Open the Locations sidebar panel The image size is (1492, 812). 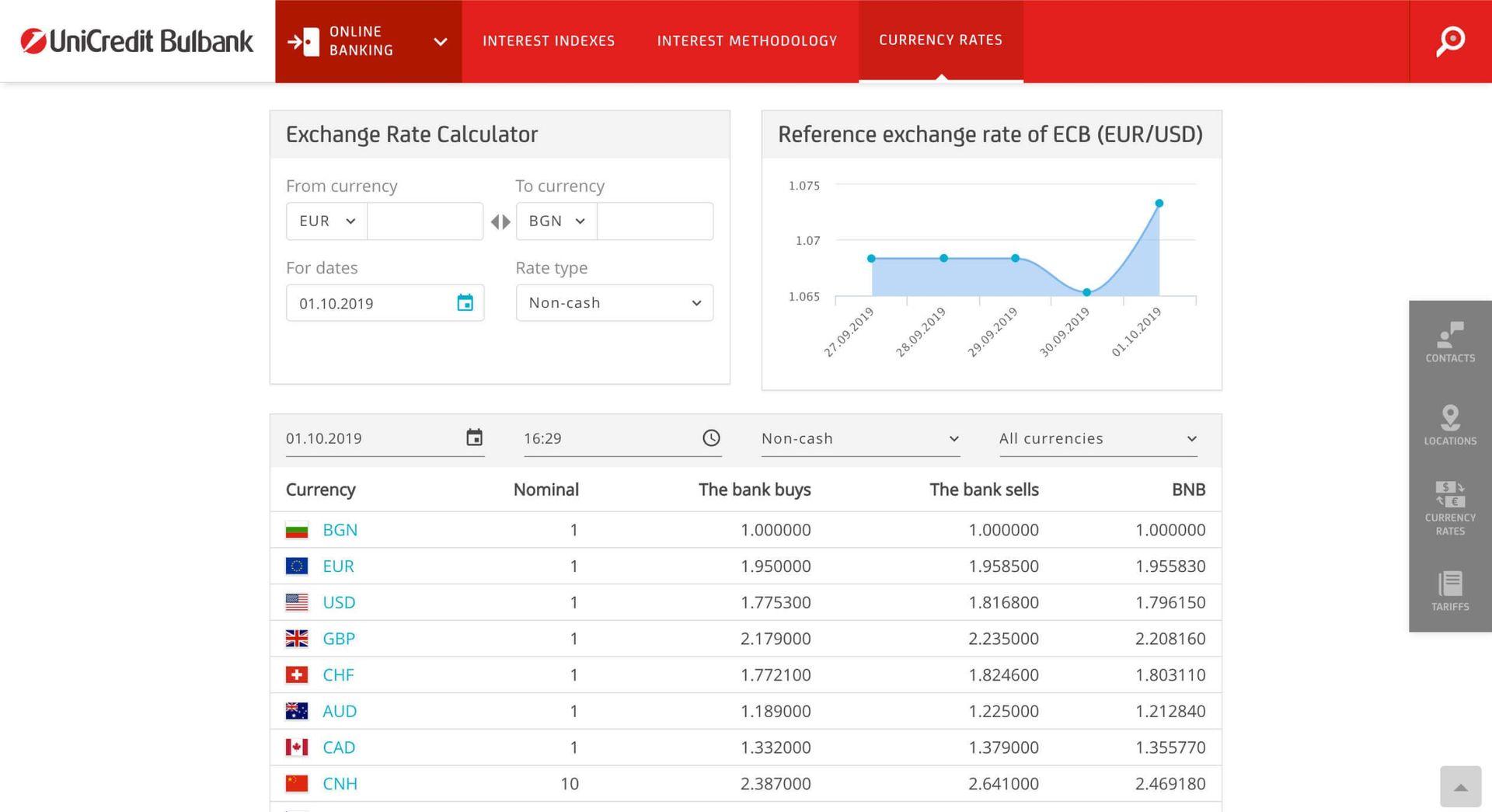coord(1449,424)
